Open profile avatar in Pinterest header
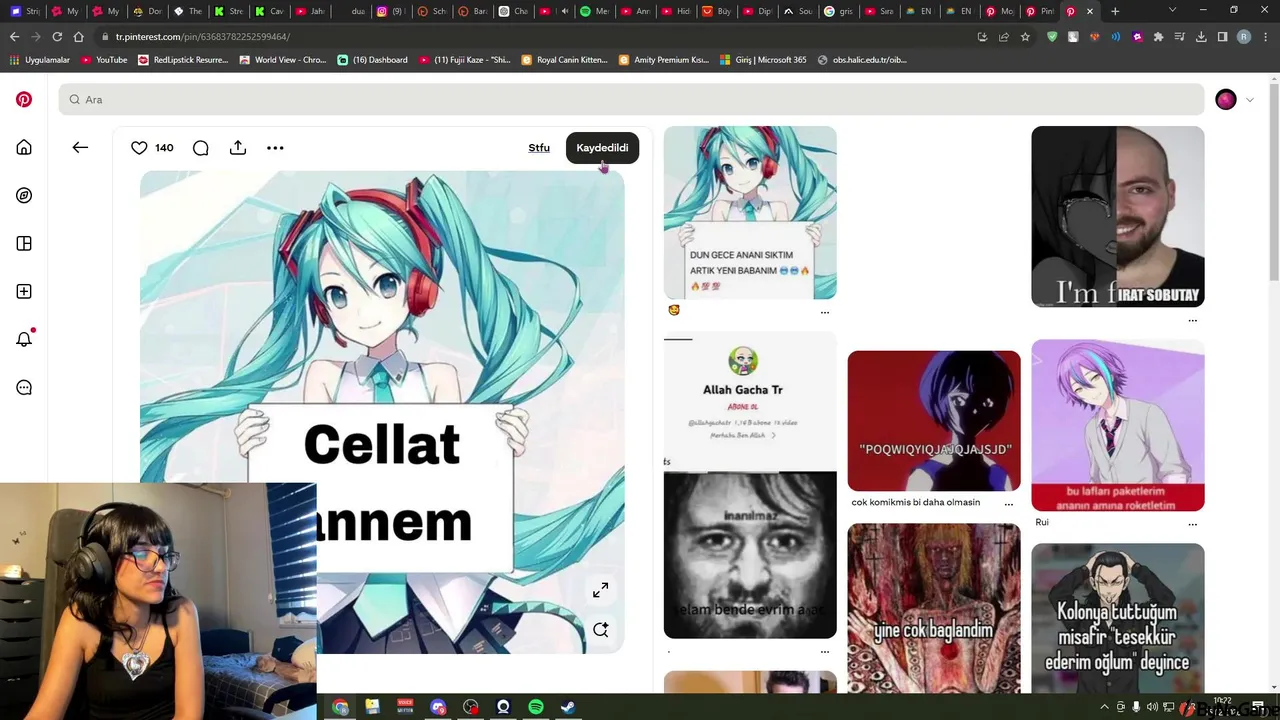The width and height of the screenshot is (1280, 720). click(1226, 99)
